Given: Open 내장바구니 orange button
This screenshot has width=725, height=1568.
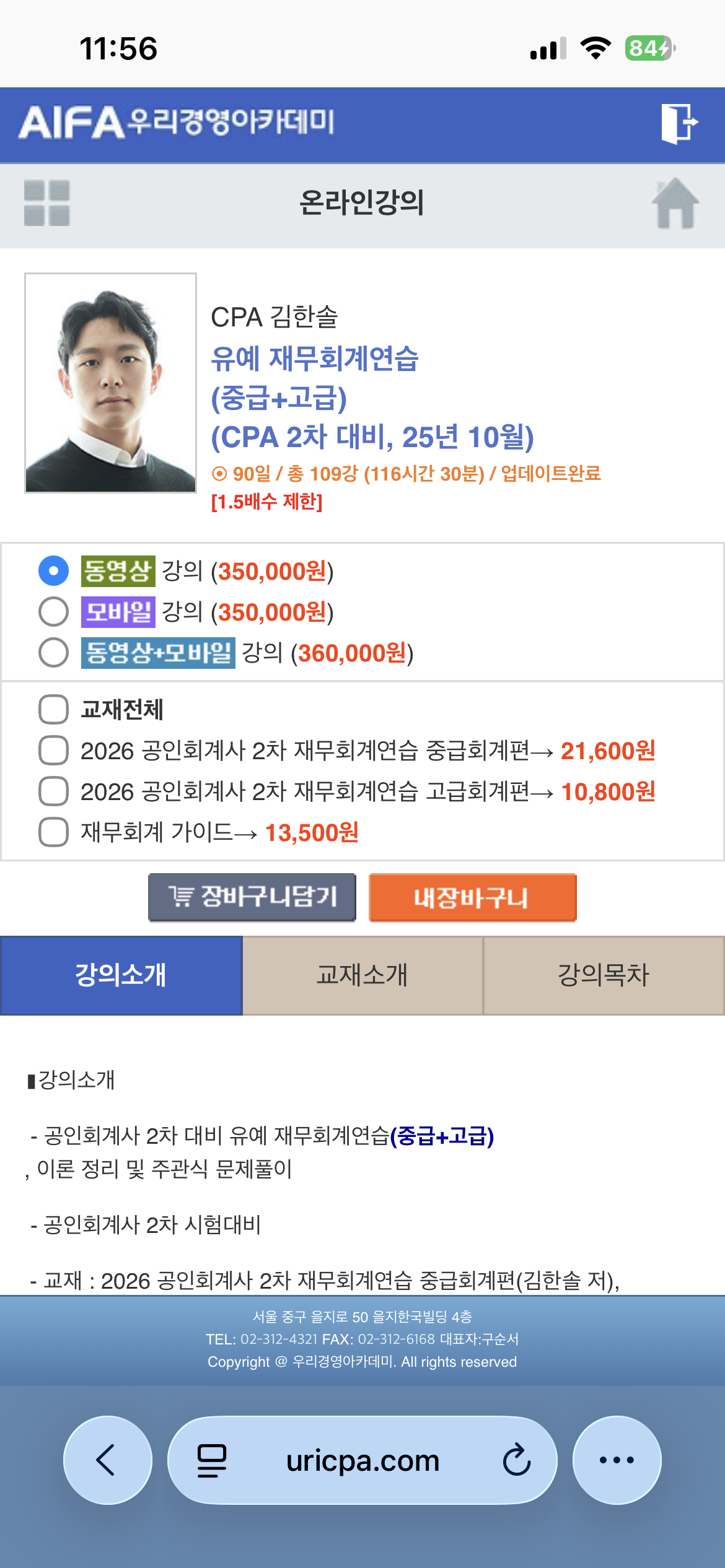Looking at the screenshot, I should click(x=472, y=897).
